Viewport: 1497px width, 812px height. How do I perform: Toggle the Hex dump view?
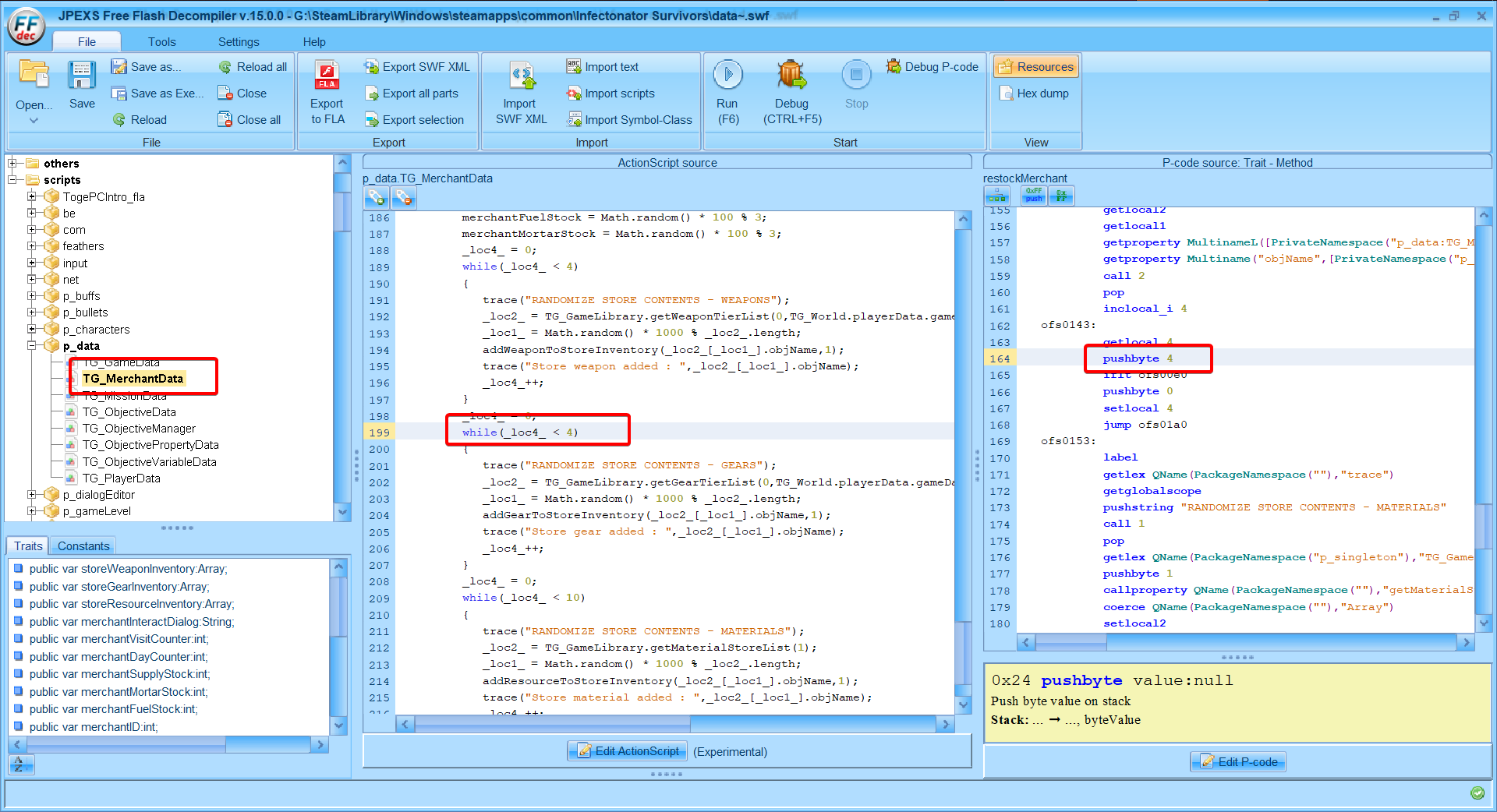(x=1035, y=94)
